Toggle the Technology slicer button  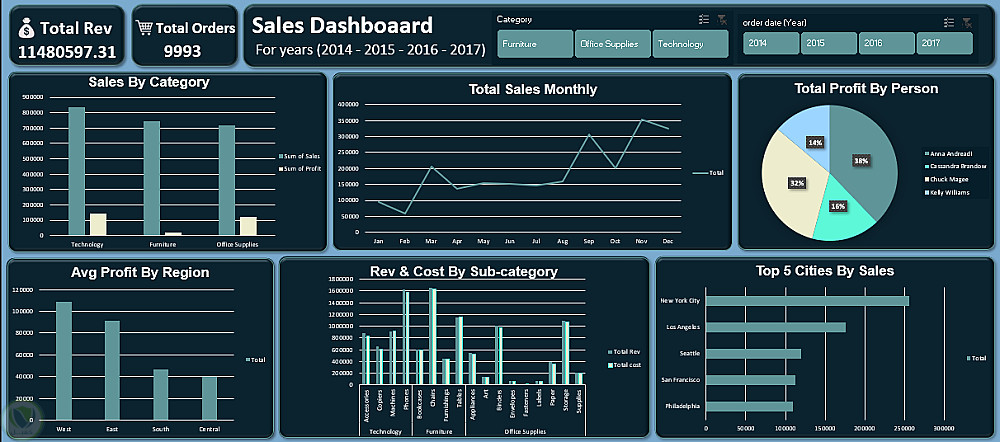[x=691, y=44]
